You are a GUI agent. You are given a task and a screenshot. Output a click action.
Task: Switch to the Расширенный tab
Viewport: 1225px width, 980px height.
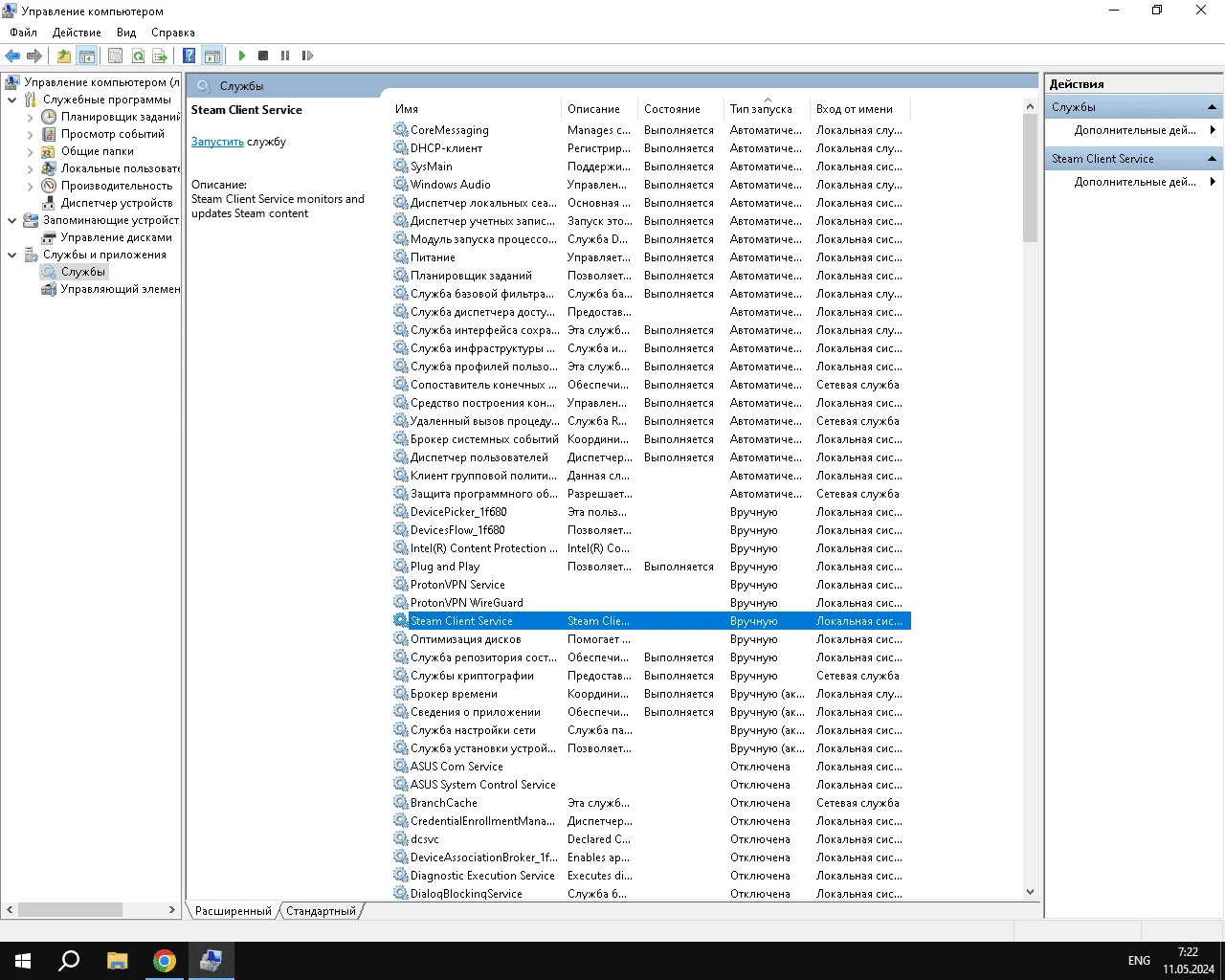click(233, 911)
